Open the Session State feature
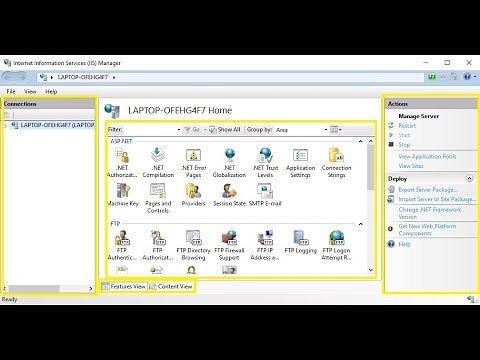 point(229,195)
